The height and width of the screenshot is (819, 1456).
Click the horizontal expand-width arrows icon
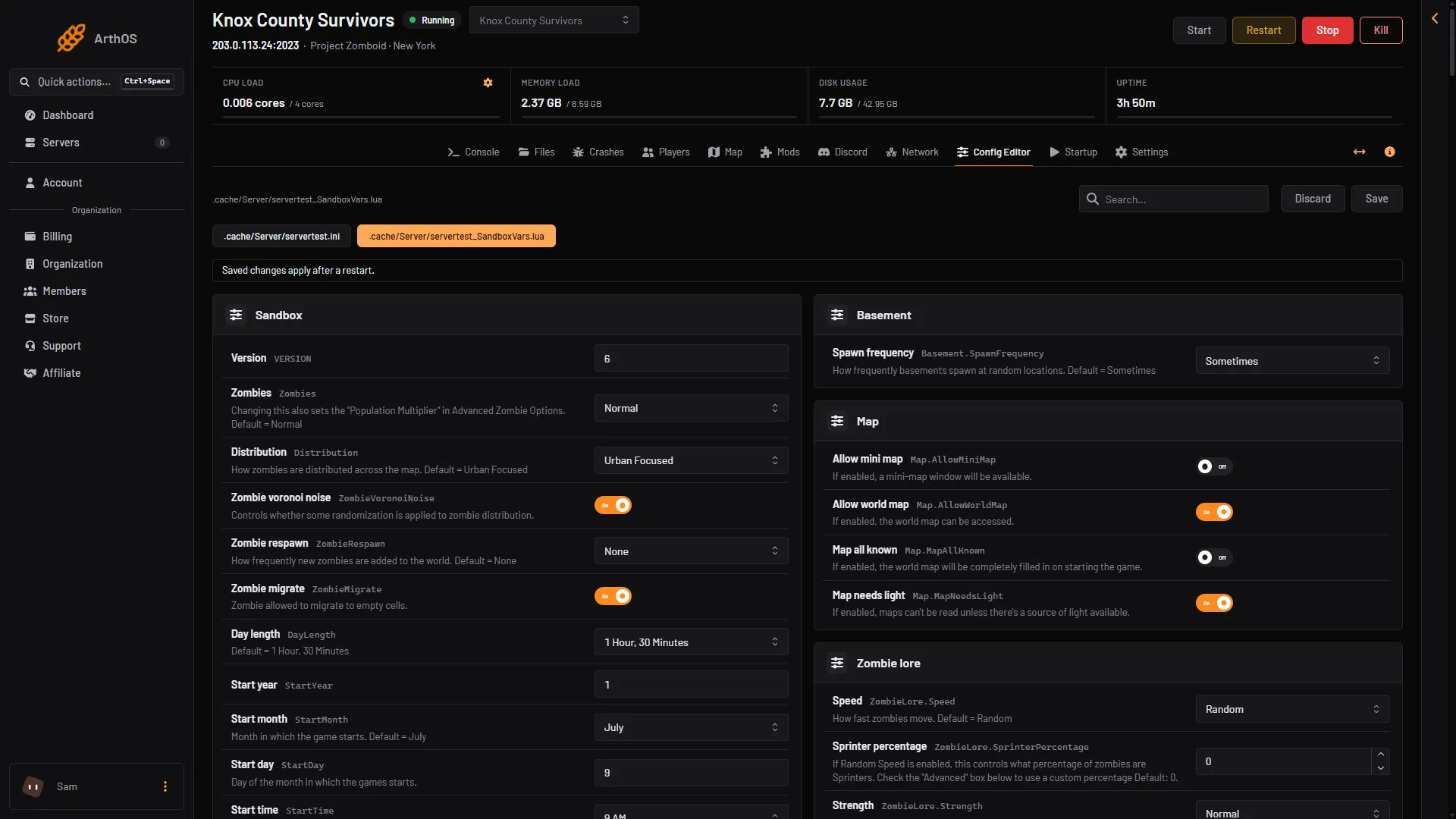pos(1359,152)
